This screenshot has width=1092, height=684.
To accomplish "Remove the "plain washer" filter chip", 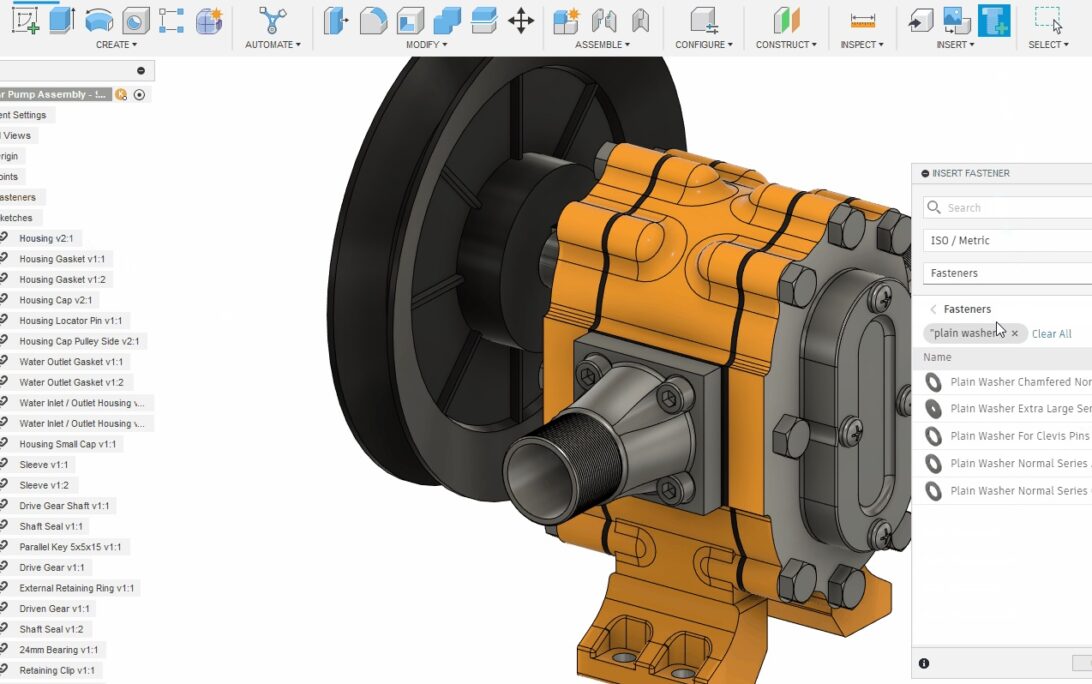I will (x=1014, y=334).
